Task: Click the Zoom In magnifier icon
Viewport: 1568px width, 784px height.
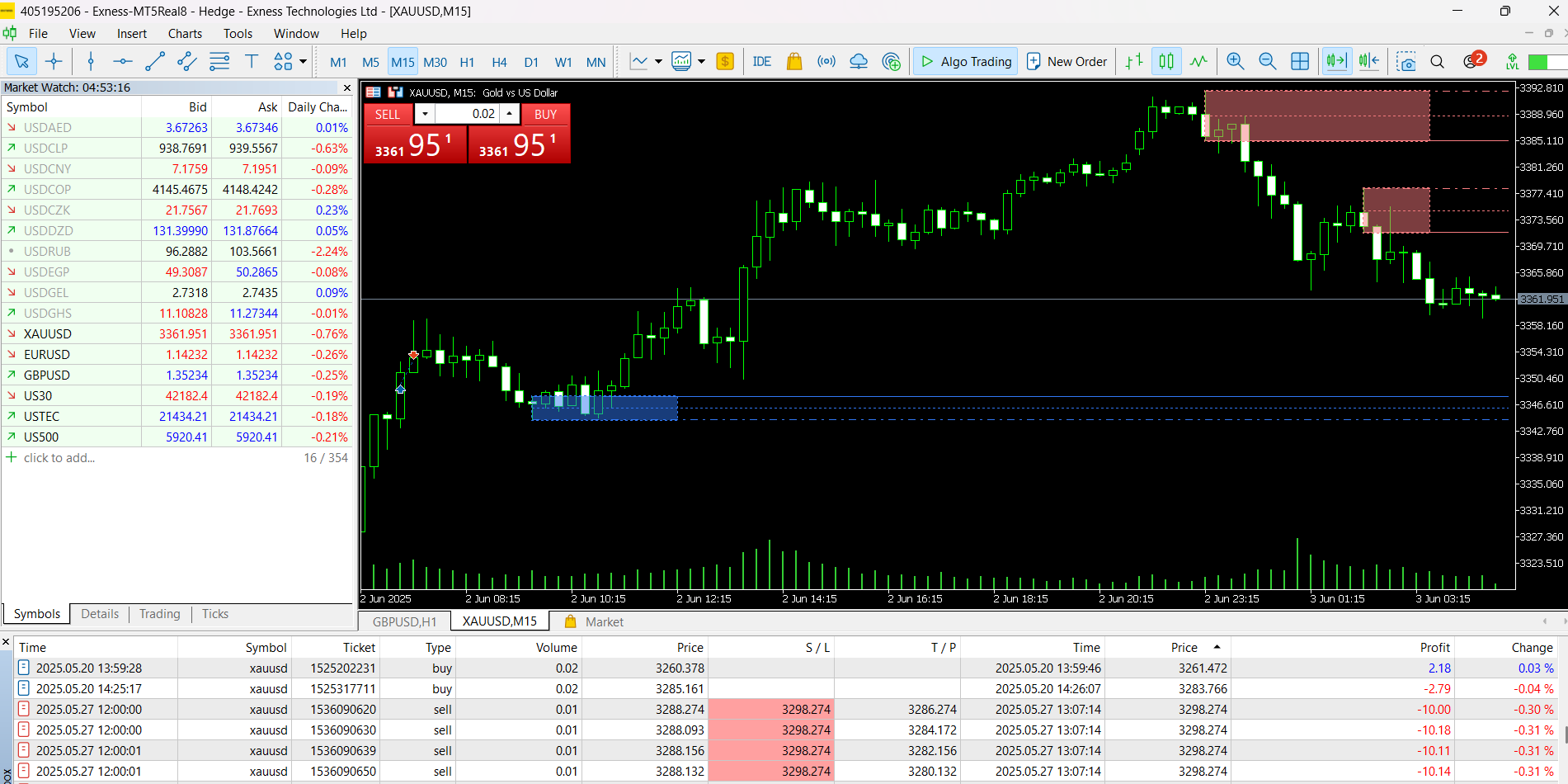Action: [x=1236, y=62]
